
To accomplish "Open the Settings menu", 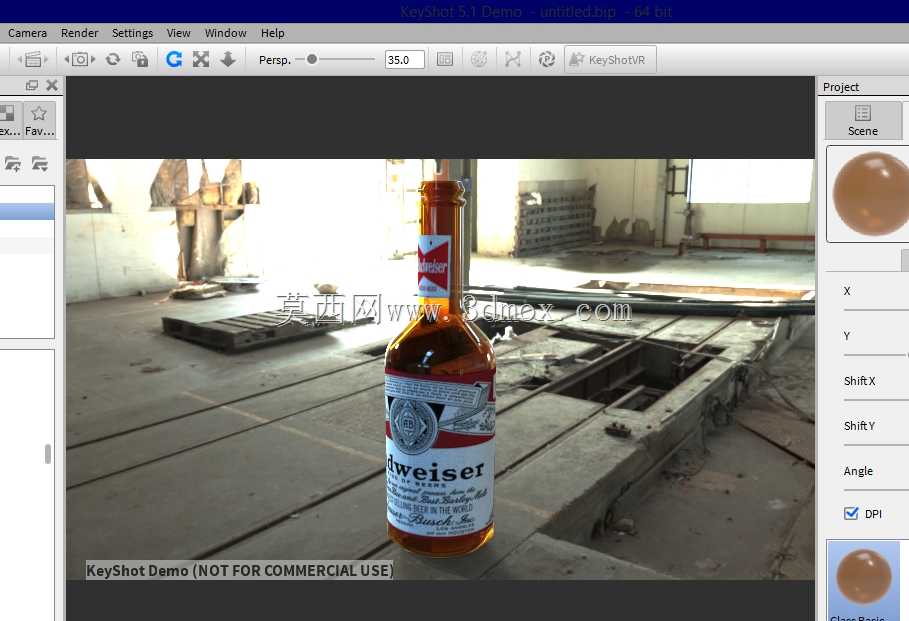I will [132, 33].
